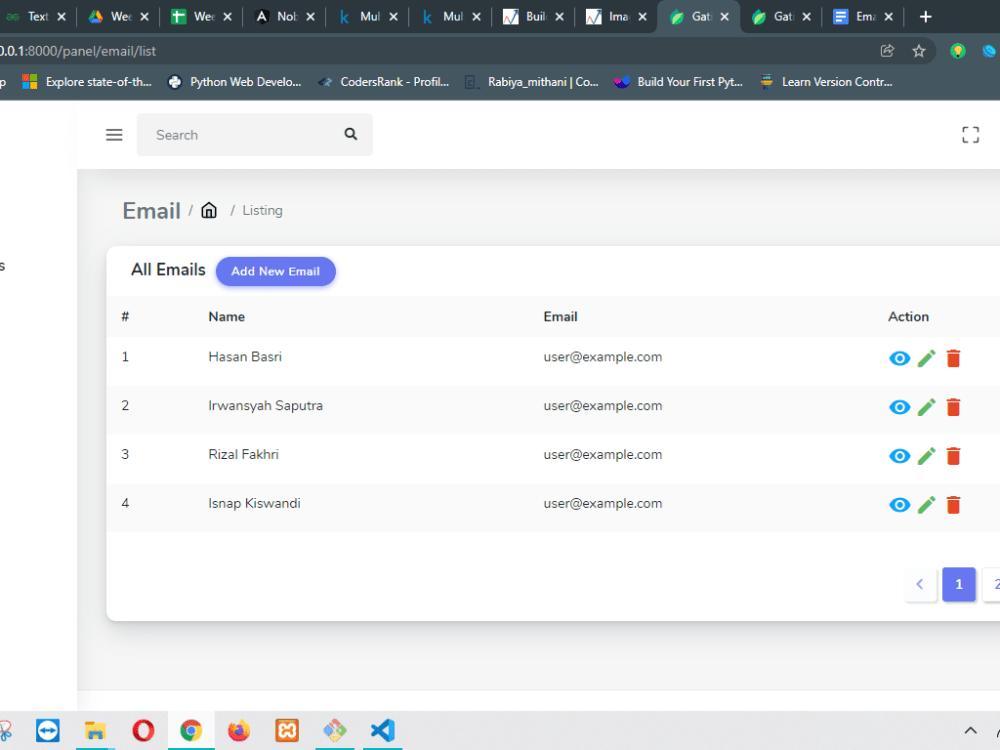
Task: Launch Visual Studio Code from taskbar
Action: click(383, 730)
